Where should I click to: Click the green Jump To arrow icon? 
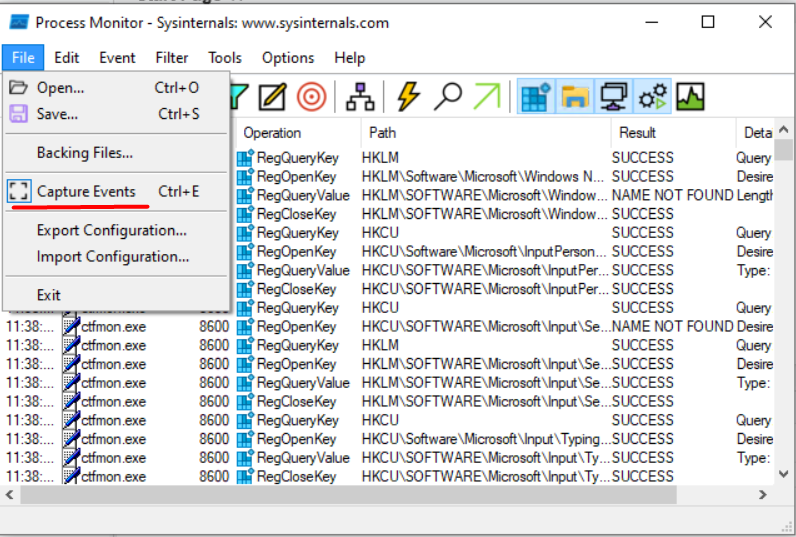[x=487, y=96]
